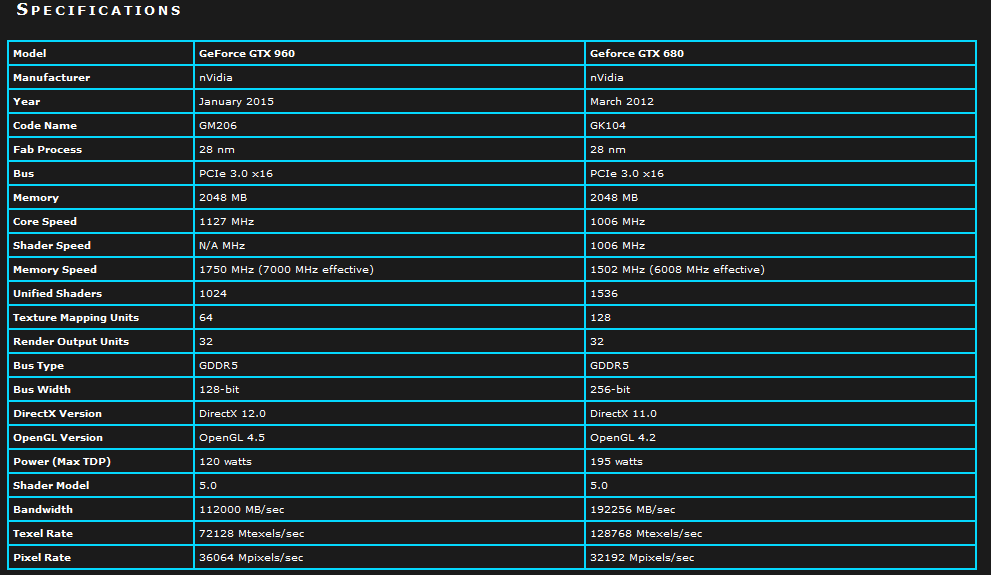Click the Bus Type row label
991x575 pixels.
click(x=39, y=366)
